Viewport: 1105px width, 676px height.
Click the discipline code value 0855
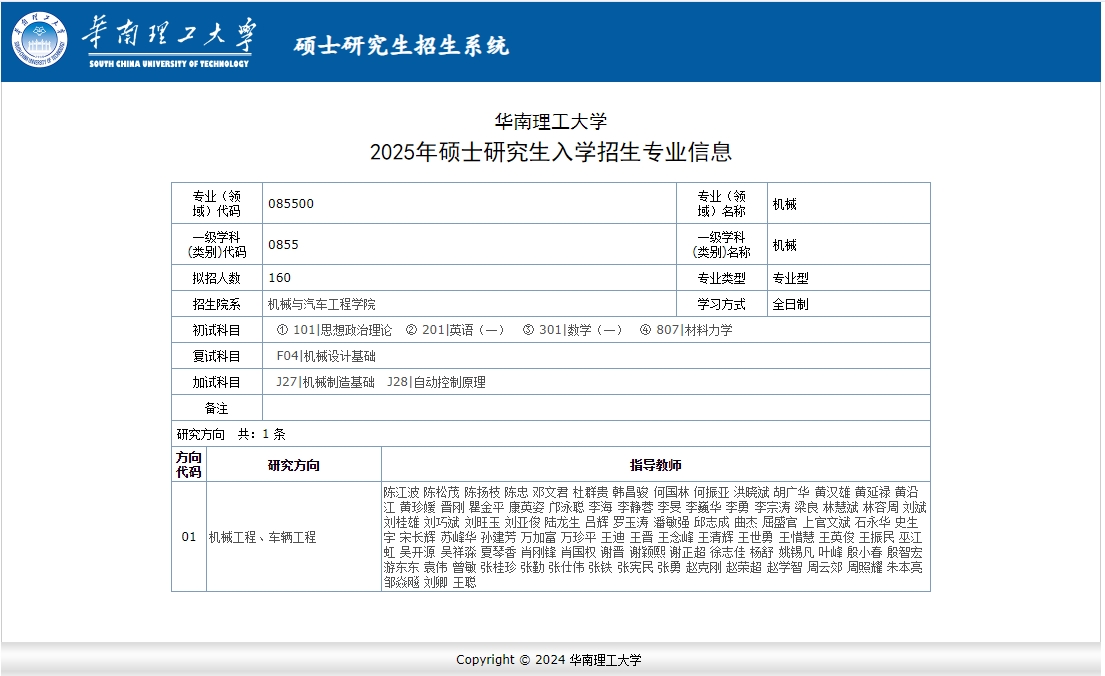pos(283,245)
